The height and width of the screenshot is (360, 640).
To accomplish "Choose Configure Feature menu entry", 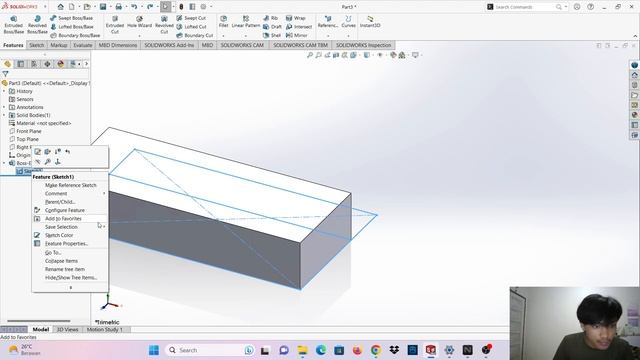I will pyautogui.click(x=64, y=210).
